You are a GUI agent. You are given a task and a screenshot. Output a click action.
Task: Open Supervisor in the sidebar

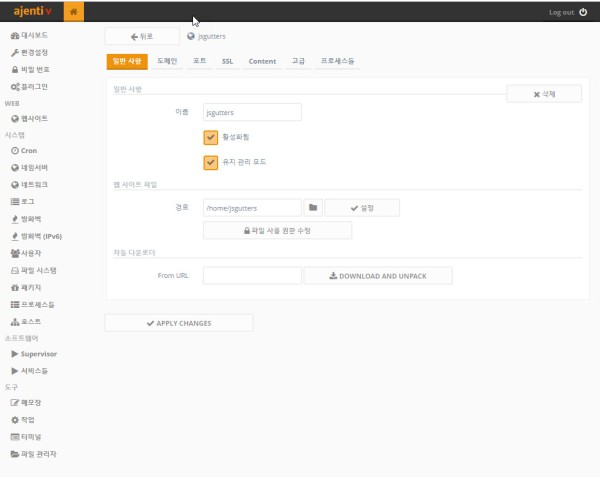(34, 354)
